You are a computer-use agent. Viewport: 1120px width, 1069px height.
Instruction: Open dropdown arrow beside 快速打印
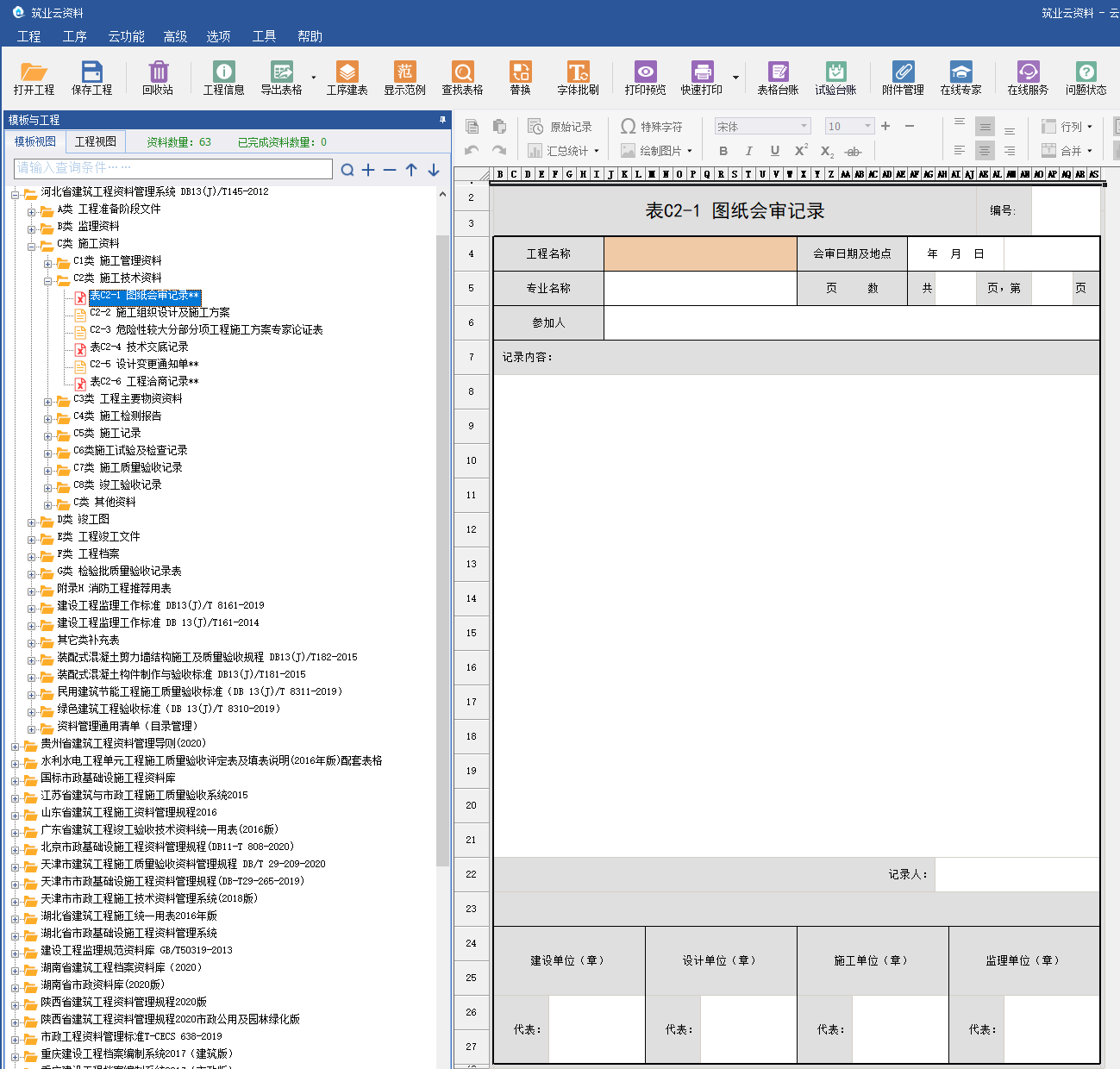[x=735, y=78]
